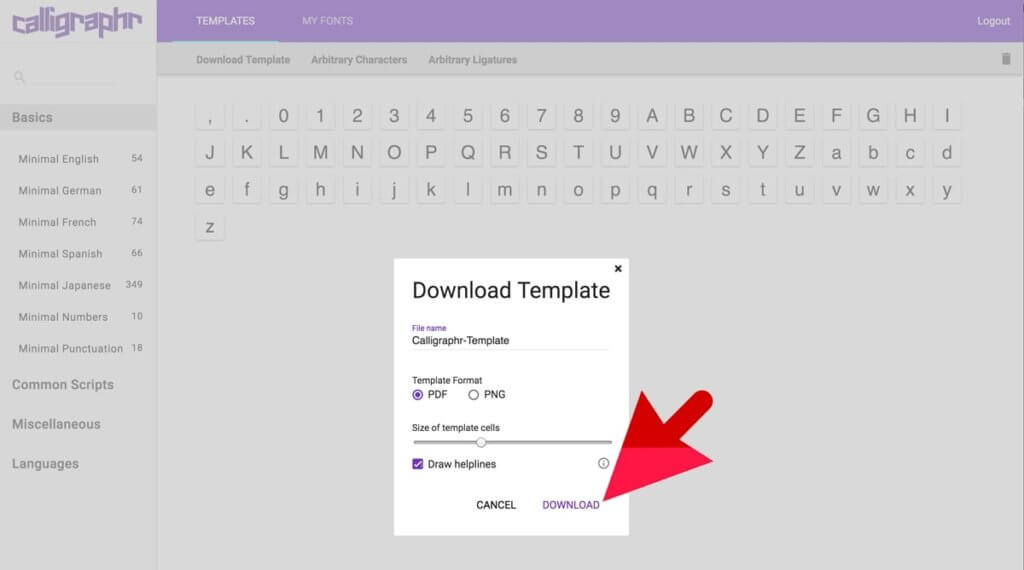Expand the Languages section
Image resolution: width=1024 pixels, height=570 pixels.
coord(45,464)
